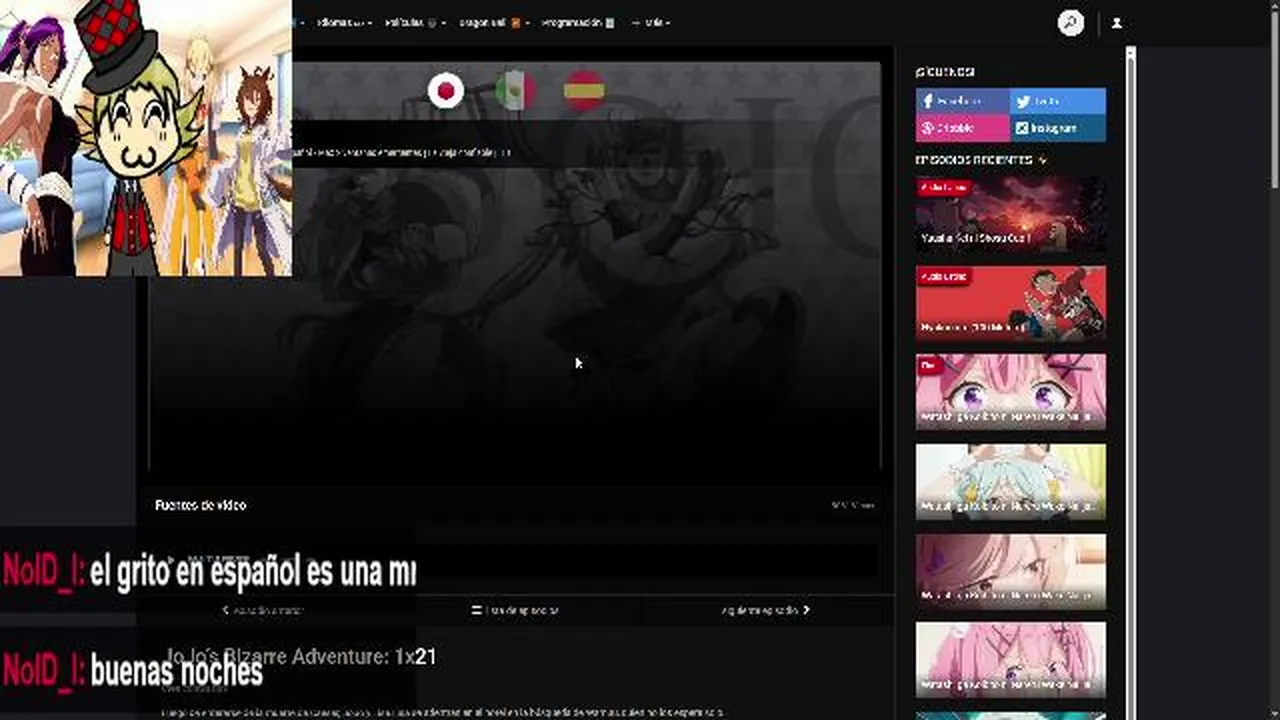Open the user account icon
The height and width of the screenshot is (720, 1280).
click(x=1117, y=23)
